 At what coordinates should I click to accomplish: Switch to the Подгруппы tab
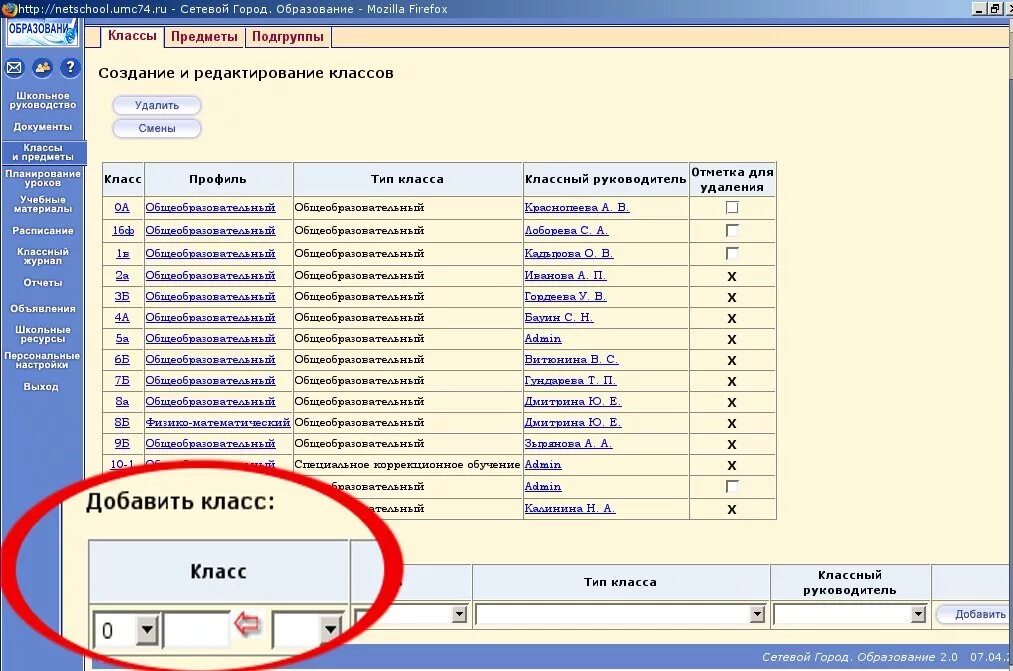(x=287, y=36)
